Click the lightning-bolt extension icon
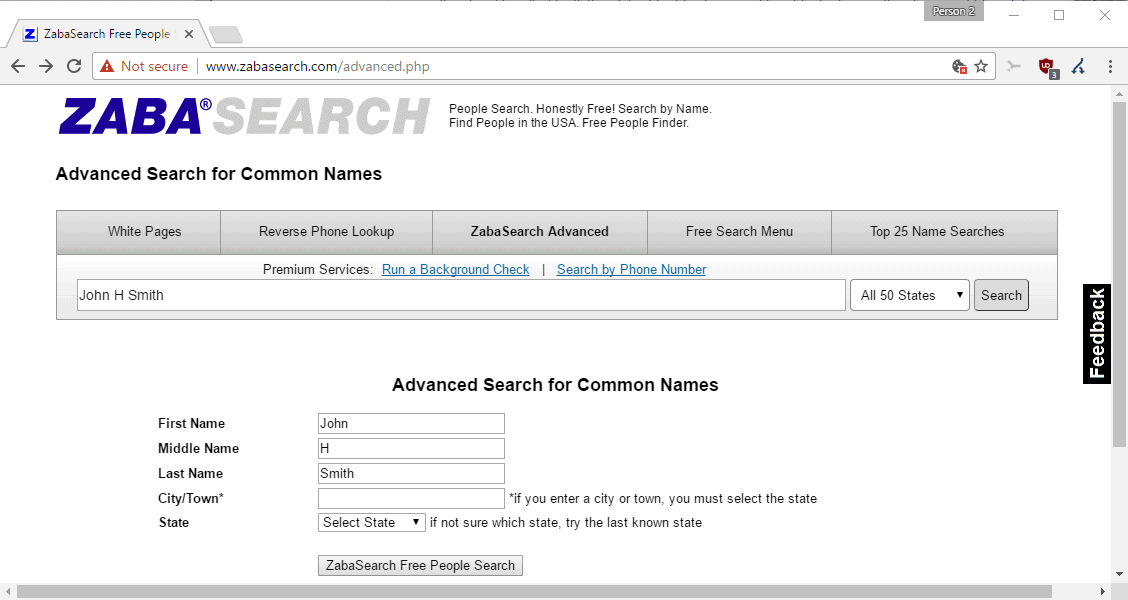The image size is (1128, 600). pos(1078,66)
